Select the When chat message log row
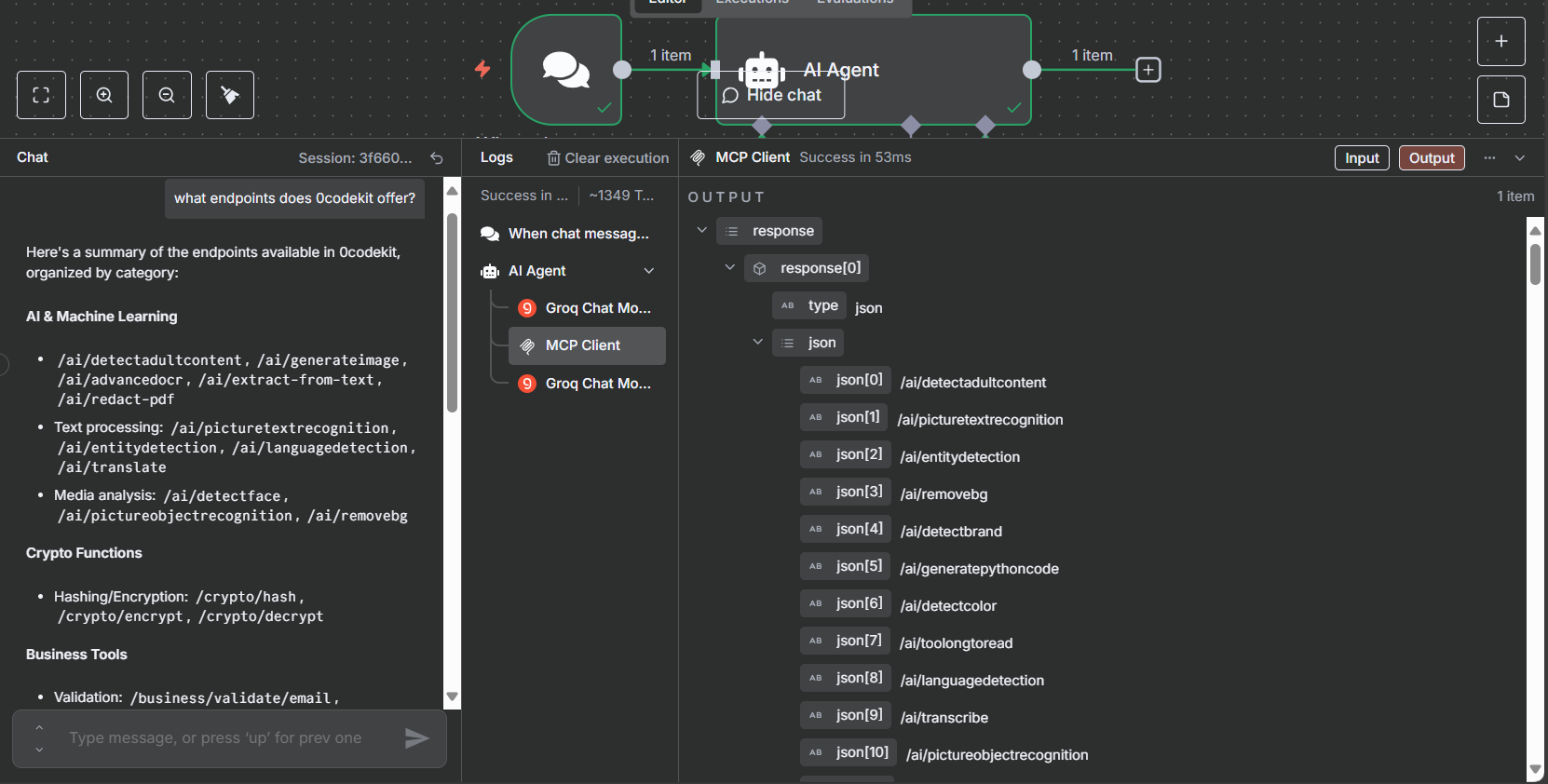The image size is (1548, 784). 569,234
